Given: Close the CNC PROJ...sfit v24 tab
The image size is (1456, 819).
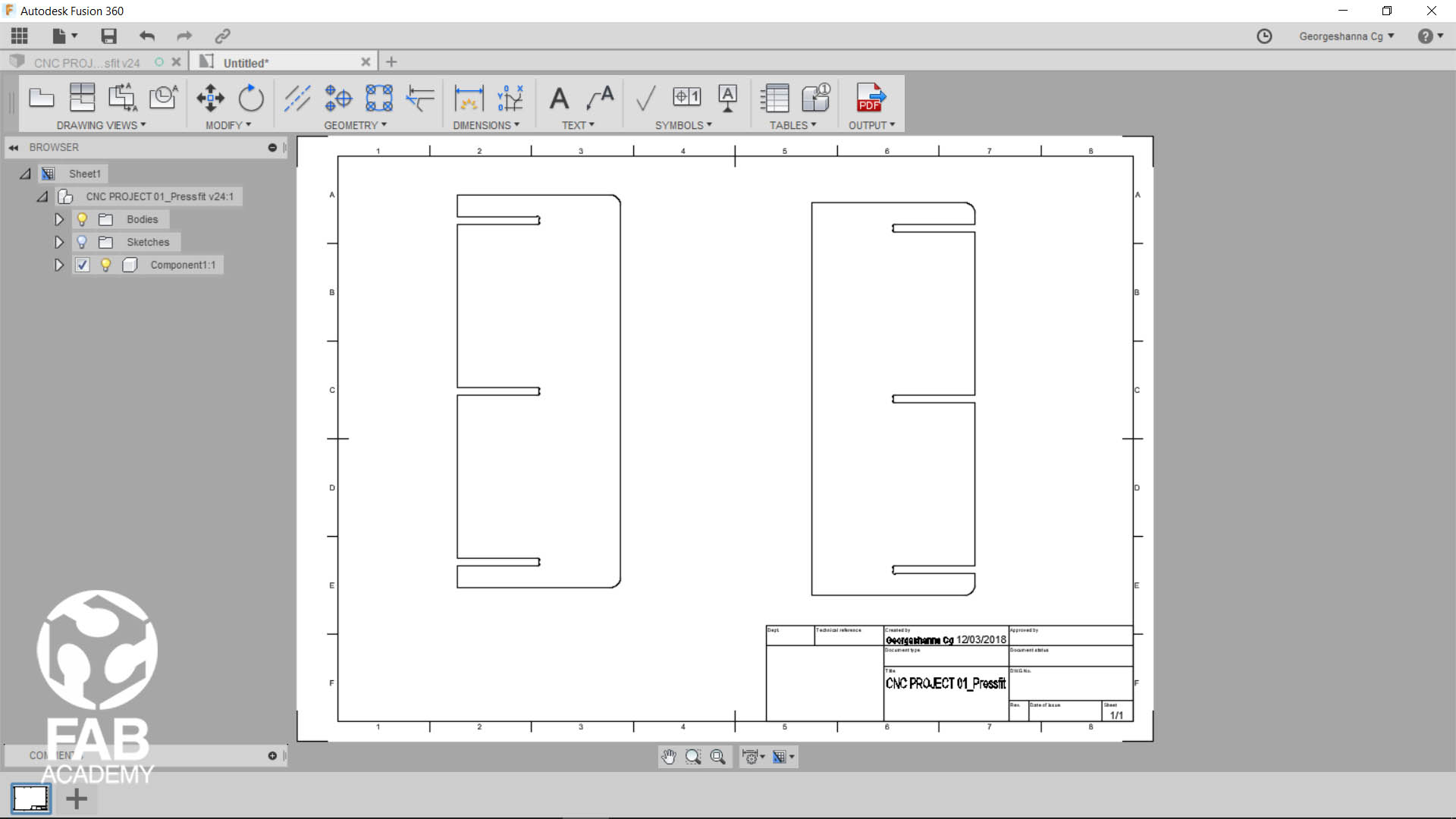Looking at the screenshot, I should click(176, 62).
